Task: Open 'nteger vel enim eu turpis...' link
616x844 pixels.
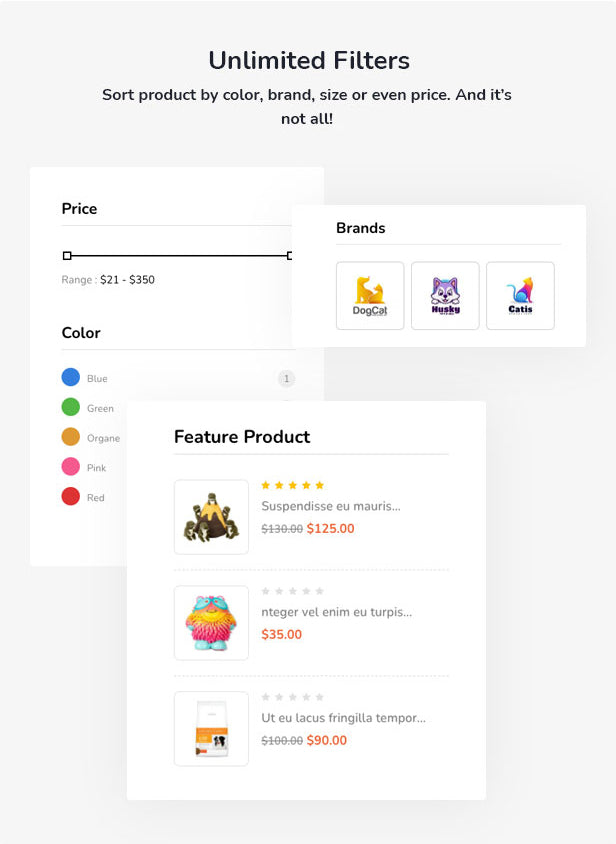Action: (x=337, y=612)
